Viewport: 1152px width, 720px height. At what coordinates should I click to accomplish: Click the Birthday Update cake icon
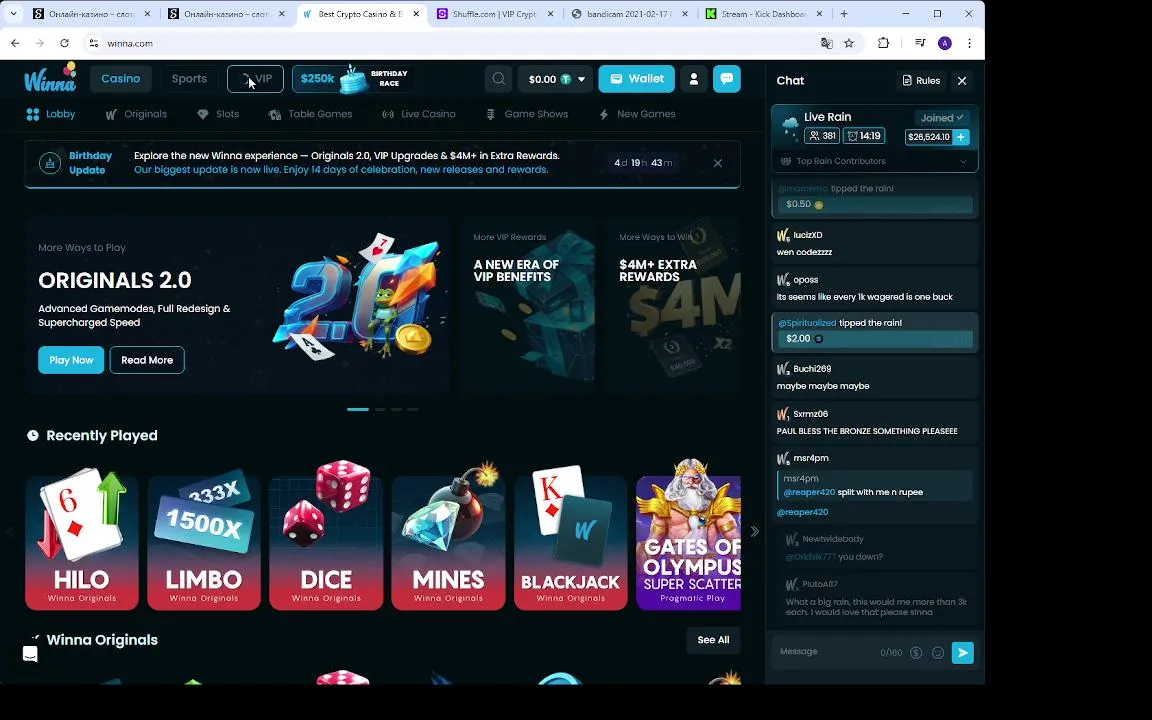click(x=50, y=163)
